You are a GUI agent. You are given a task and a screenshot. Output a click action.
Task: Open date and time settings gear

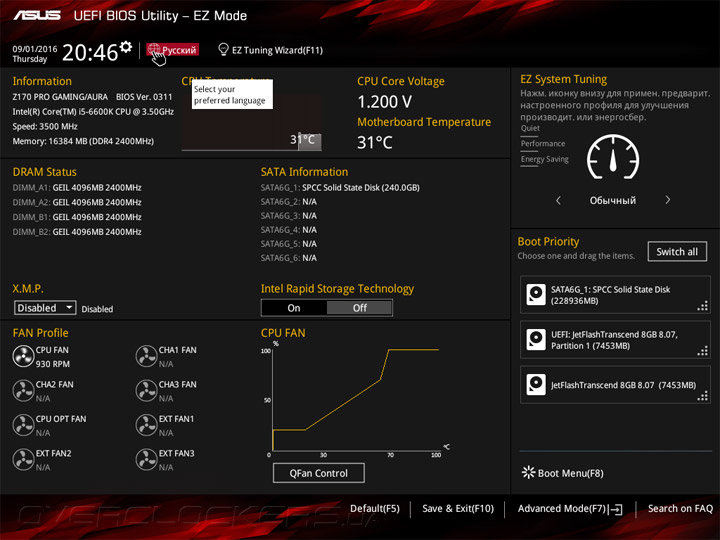[126, 47]
